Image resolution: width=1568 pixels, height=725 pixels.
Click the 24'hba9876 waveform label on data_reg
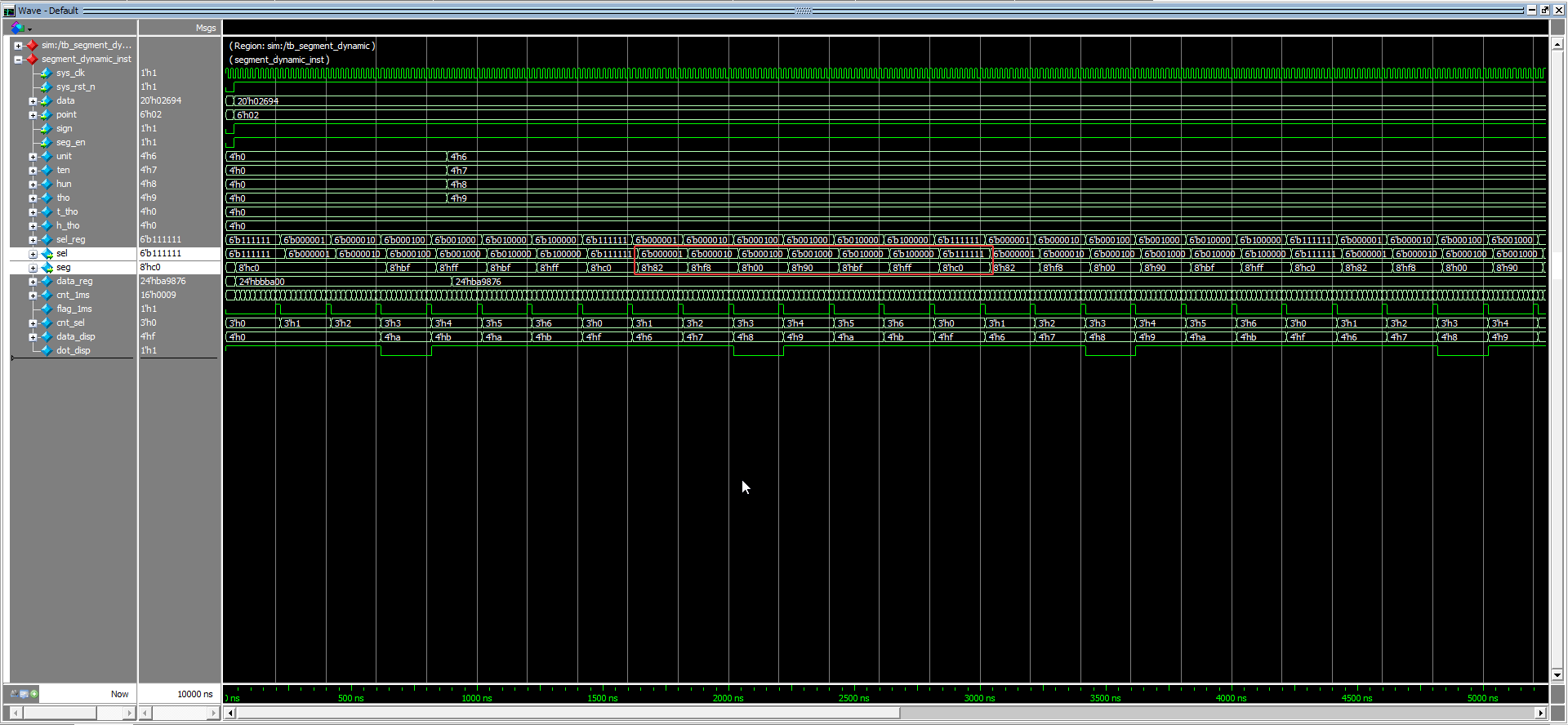click(x=479, y=282)
